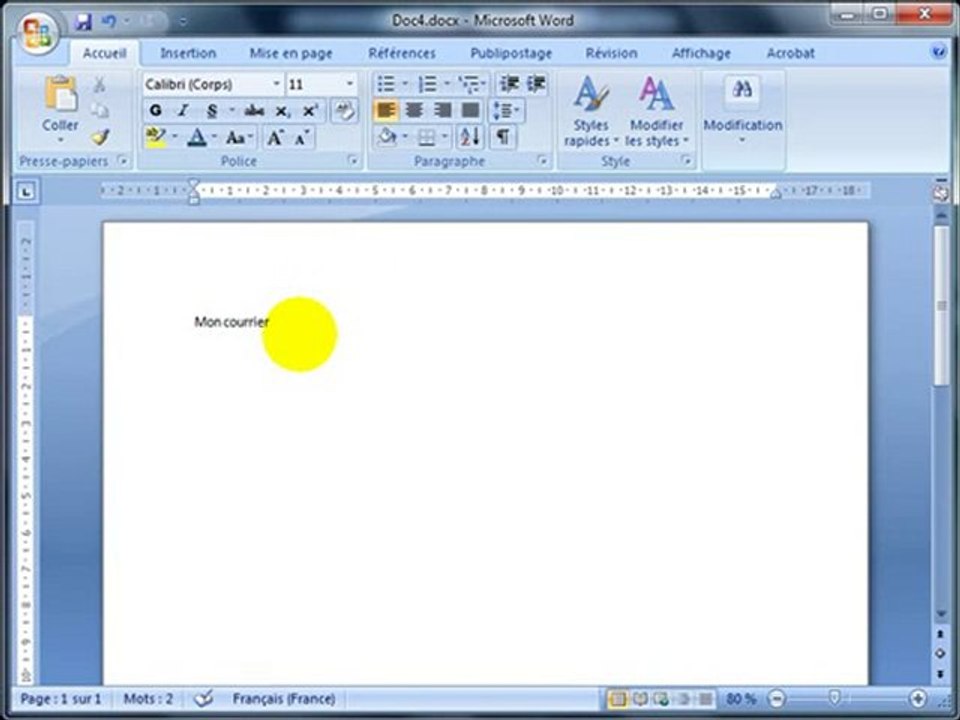Open the line spacing dropdown
960x720 pixels.
pyautogui.click(x=507, y=111)
